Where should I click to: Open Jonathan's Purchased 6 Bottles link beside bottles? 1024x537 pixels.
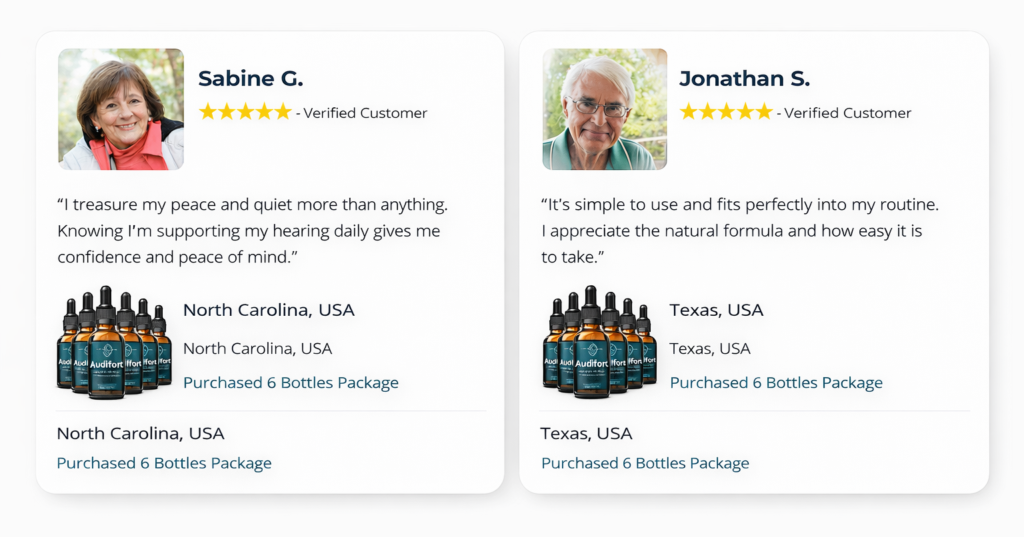point(776,383)
